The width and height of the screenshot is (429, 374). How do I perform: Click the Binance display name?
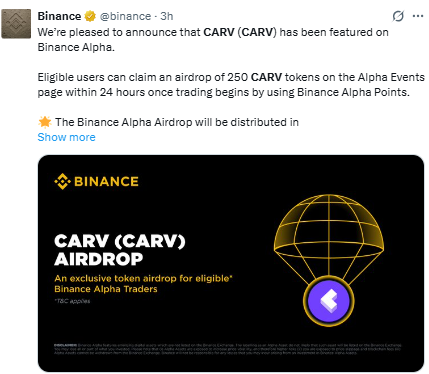coord(59,16)
